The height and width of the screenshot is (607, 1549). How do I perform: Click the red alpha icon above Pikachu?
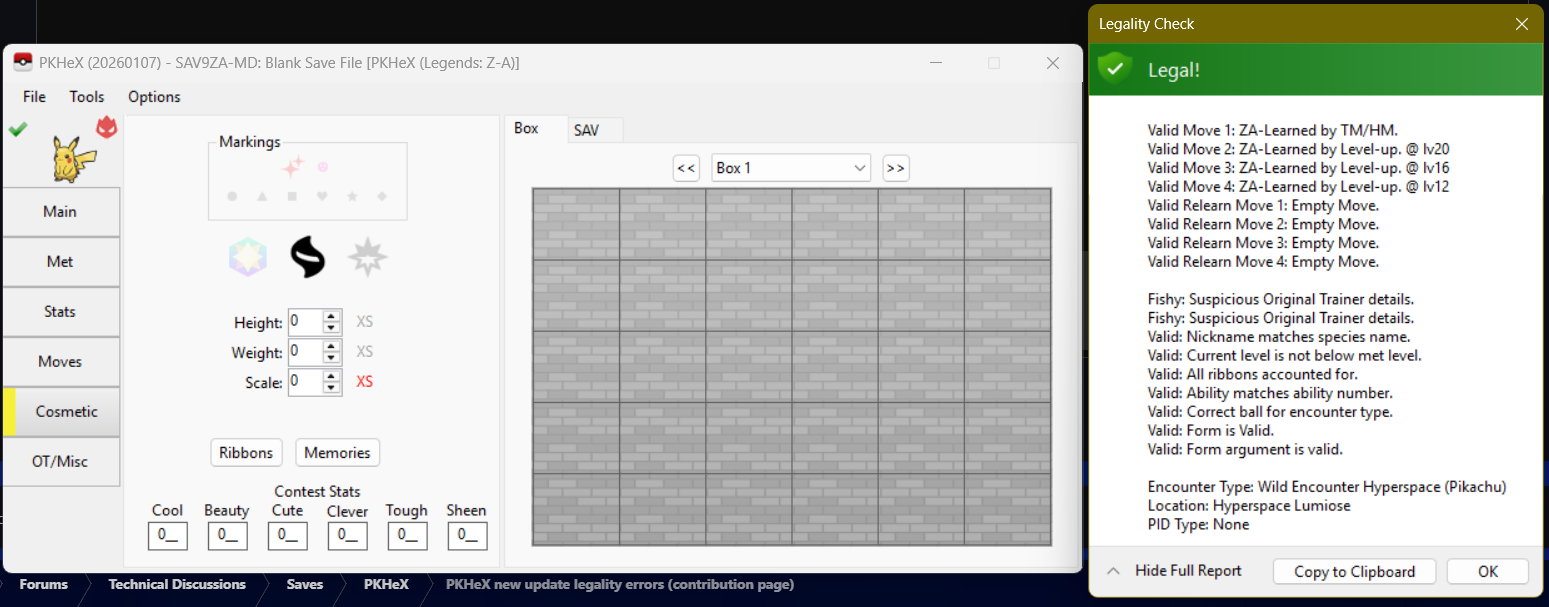click(106, 127)
